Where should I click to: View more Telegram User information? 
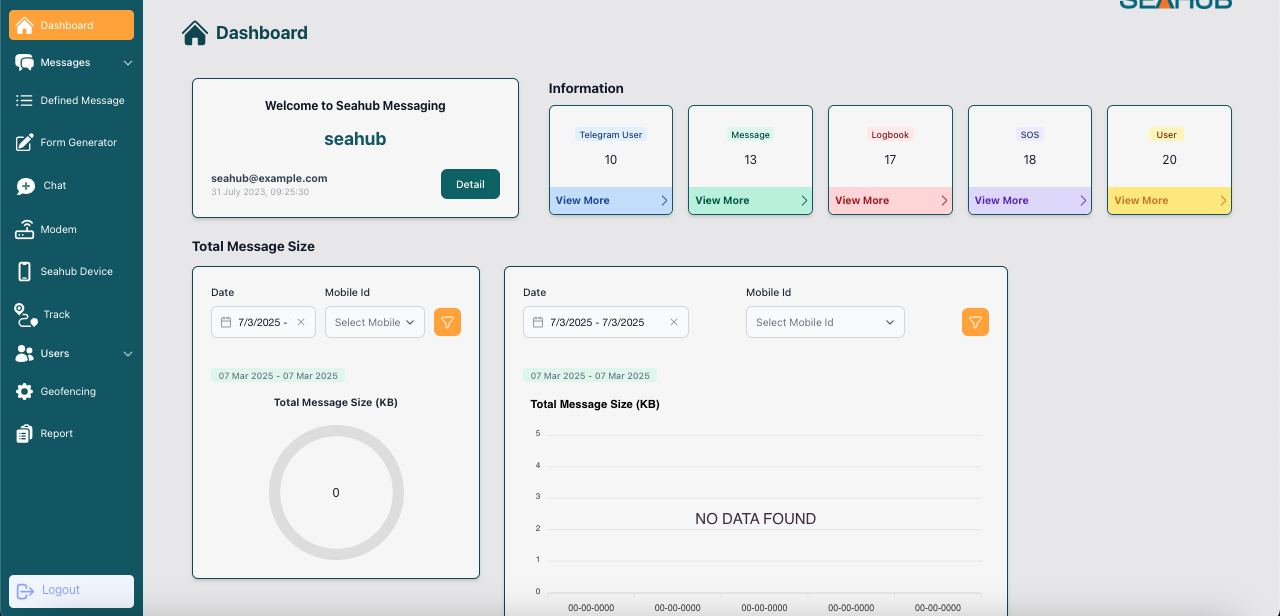coord(610,201)
